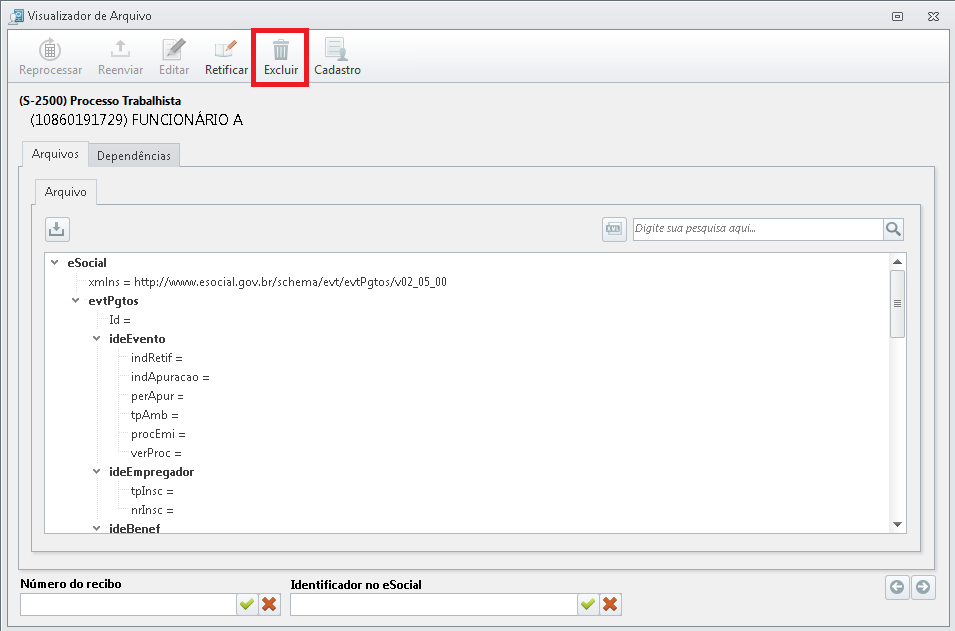The height and width of the screenshot is (631, 955).
Task: Click the tree scrollbar up arrow
Action: (x=897, y=262)
